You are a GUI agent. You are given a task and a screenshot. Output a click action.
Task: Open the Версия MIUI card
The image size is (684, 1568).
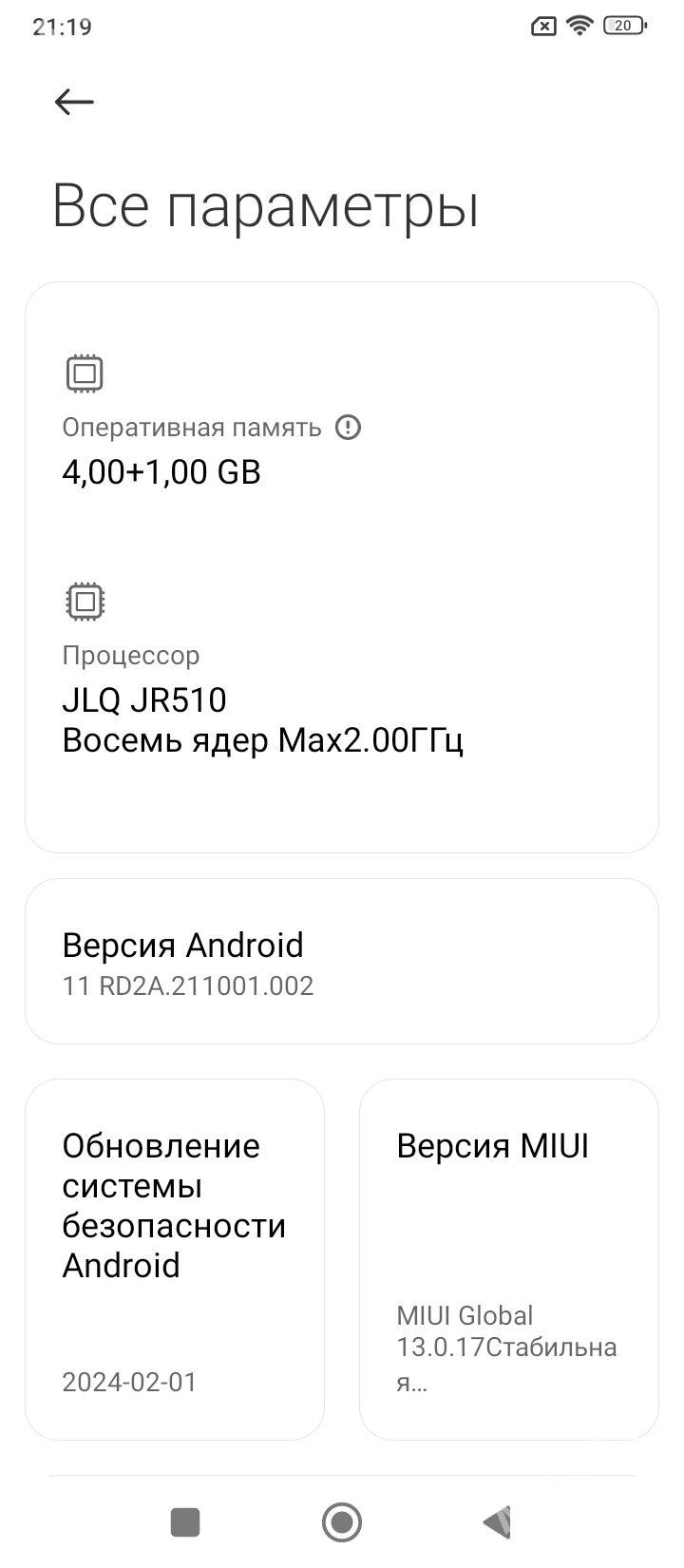[508, 1258]
